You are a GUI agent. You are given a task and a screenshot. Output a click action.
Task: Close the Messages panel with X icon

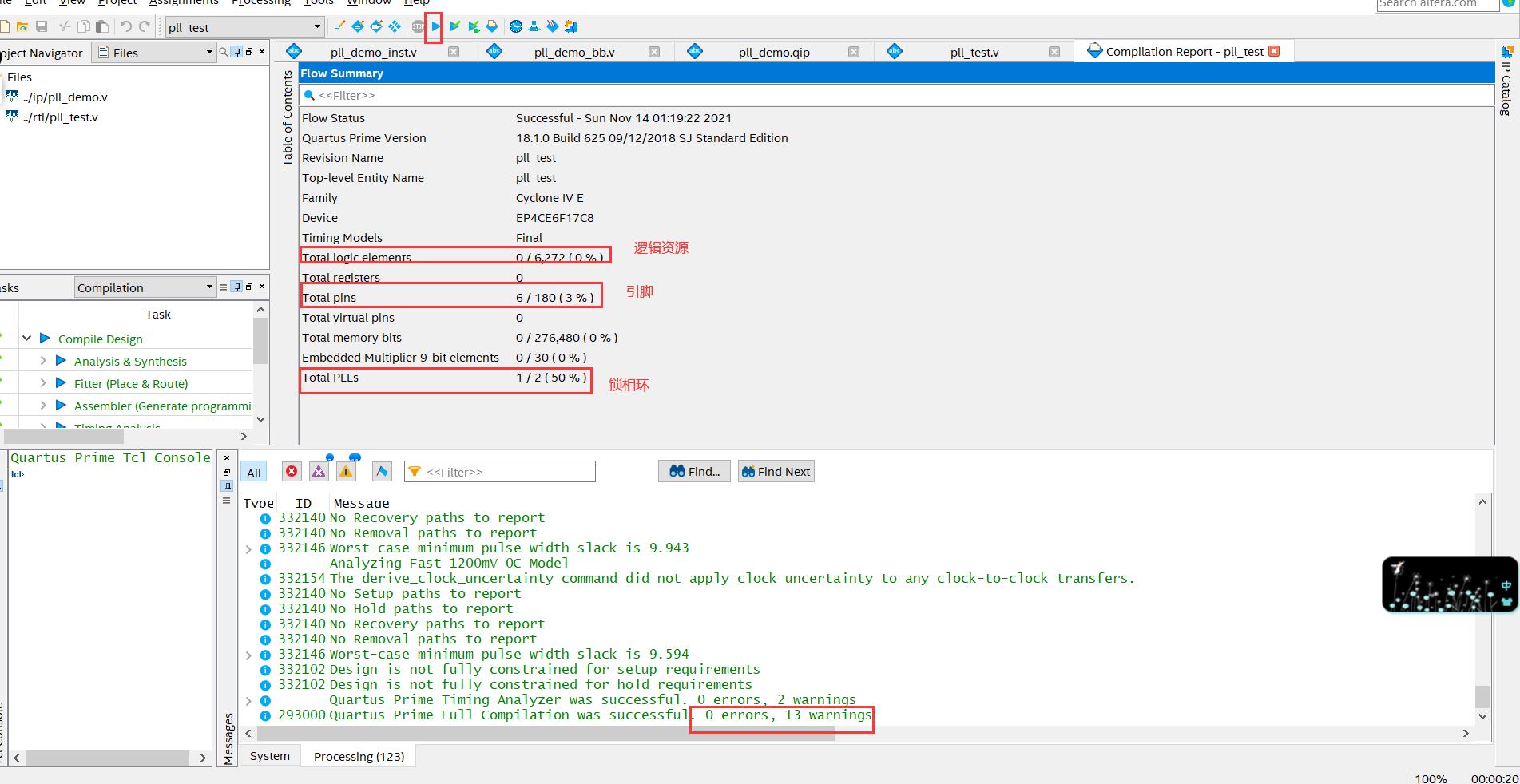point(228,457)
